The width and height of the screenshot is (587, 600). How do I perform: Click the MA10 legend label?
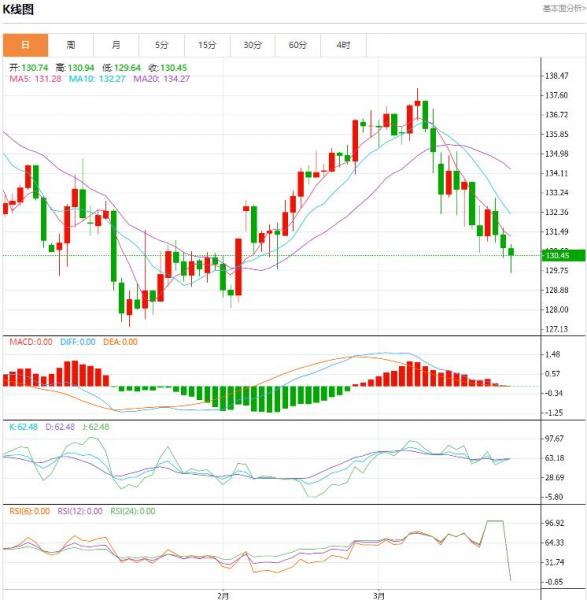coord(97,79)
